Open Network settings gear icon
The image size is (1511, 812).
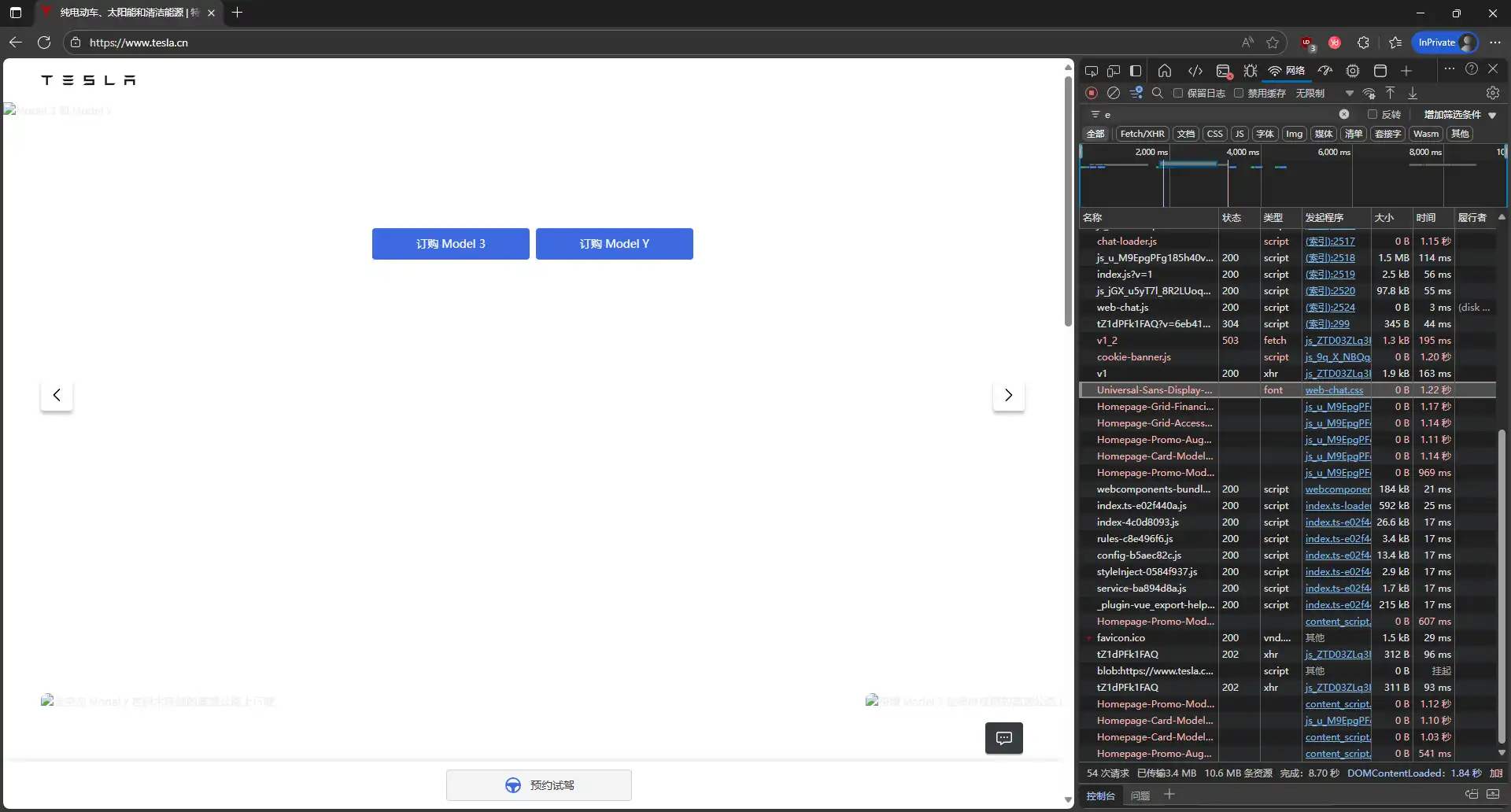[1493, 93]
